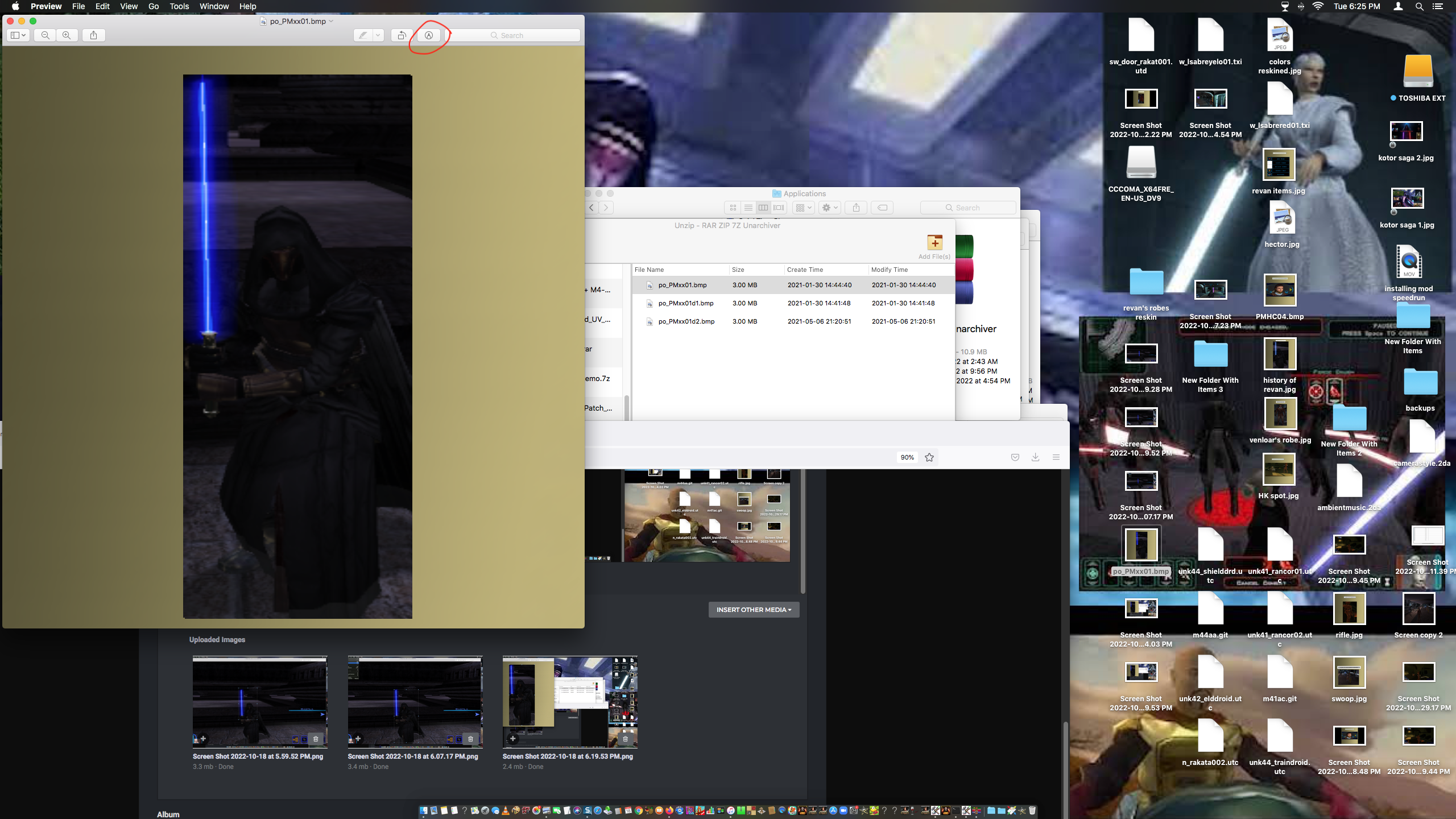Click Finder back navigation arrow
Image resolution: width=1456 pixels, height=819 pixels.
click(591, 208)
